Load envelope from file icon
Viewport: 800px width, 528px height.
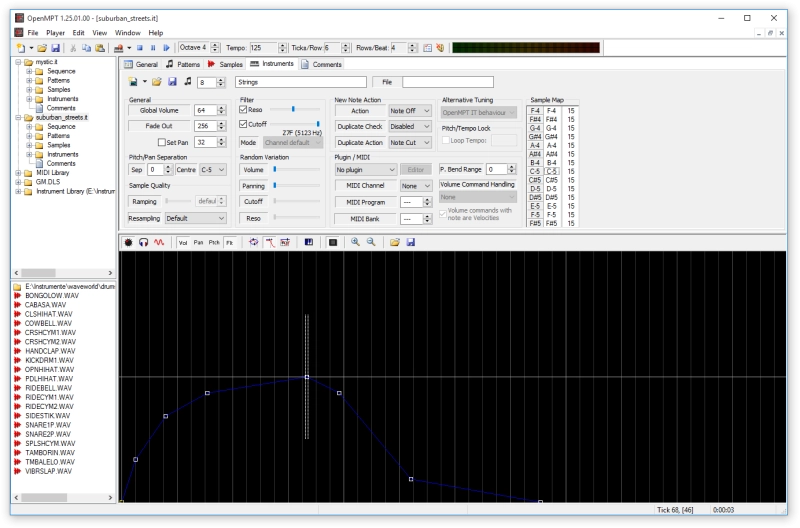click(x=395, y=242)
